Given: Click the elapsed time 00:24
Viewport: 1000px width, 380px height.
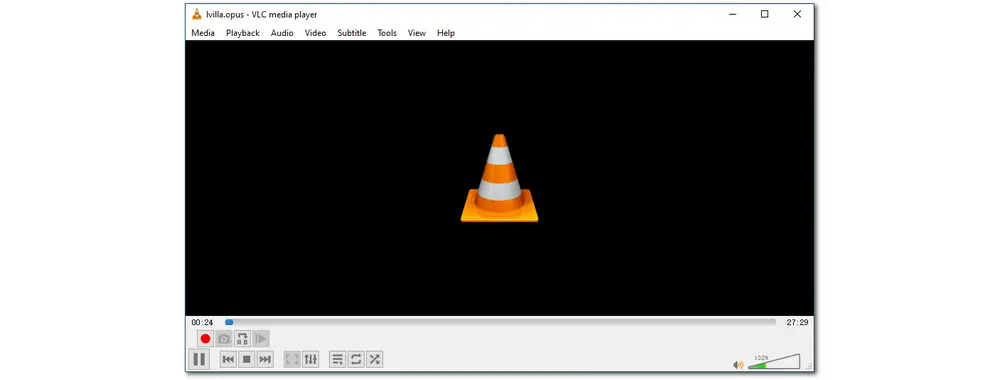Looking at the screenshot, I should pyautogui.click(x=202, y=323).
